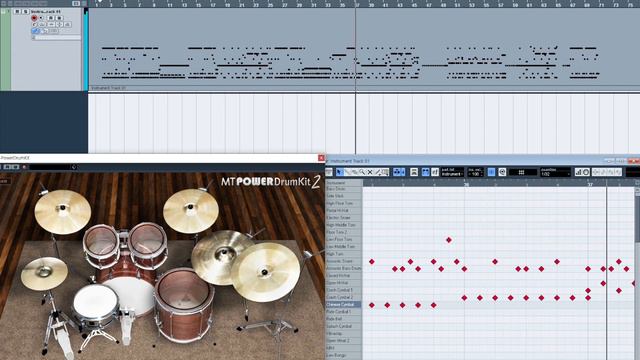This screenshot has width=640, height=360.
Task: Select the Side Stick drum row
Action: [343, 196]
